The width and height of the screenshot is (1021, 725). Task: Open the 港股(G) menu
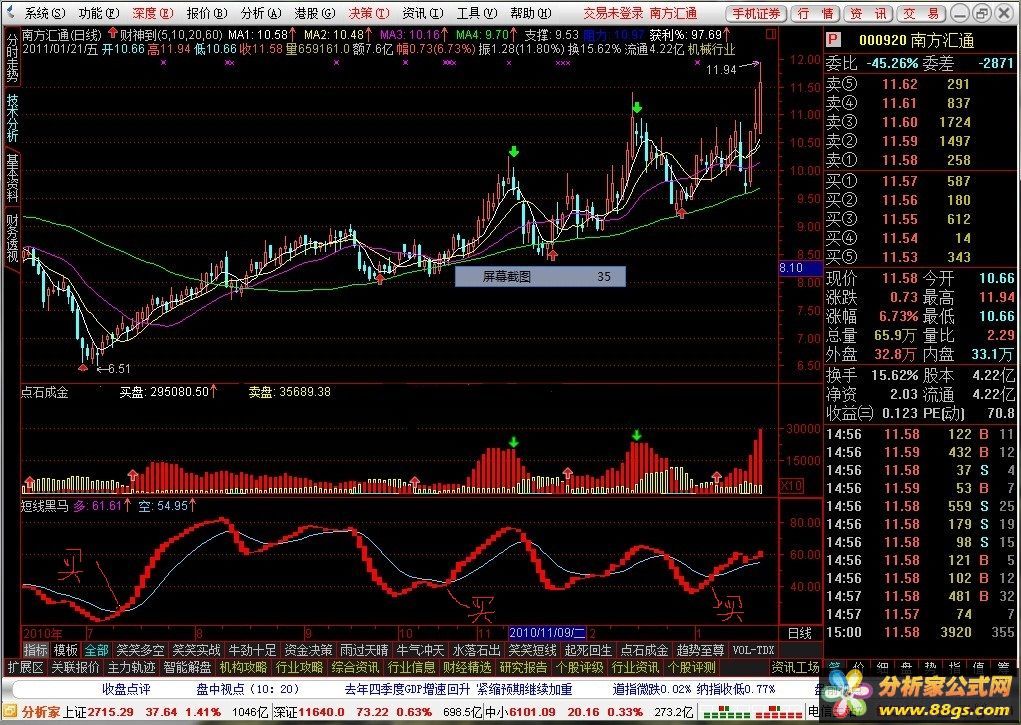tap(315, 13)
